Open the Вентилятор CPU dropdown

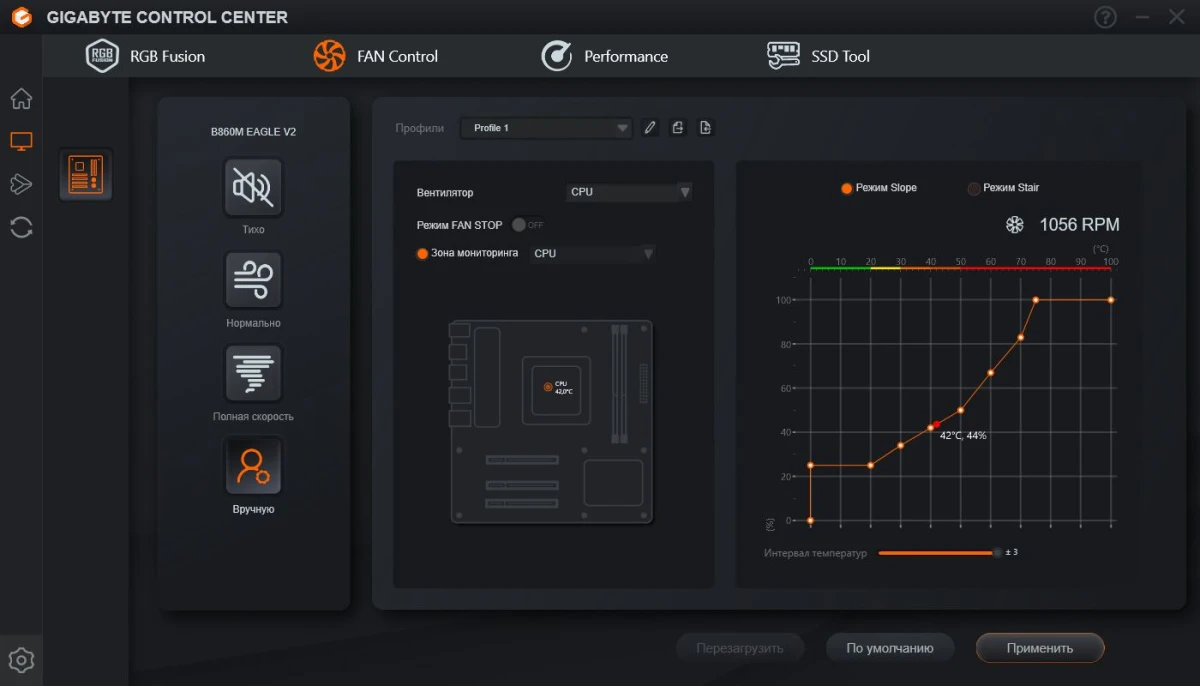[629, 192]
